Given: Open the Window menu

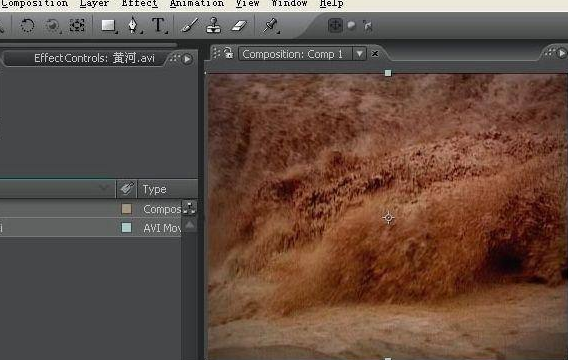Looking at the screenshot, I should pos(289,4).
